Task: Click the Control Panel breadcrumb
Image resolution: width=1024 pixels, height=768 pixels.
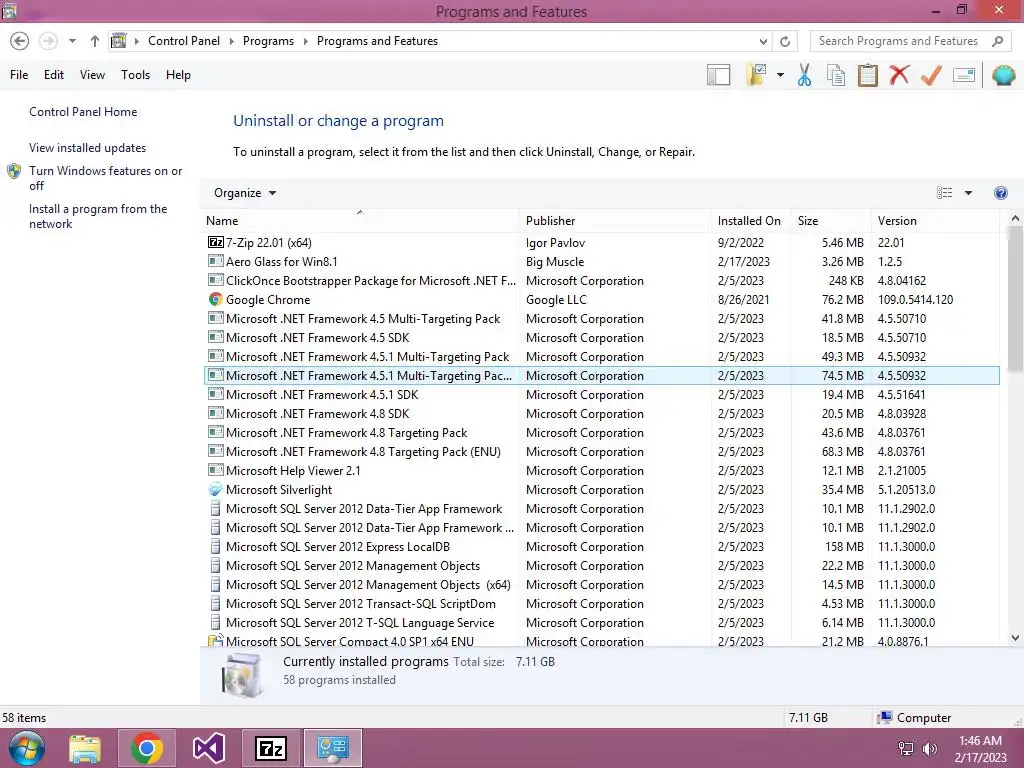Action: (184, 41)
